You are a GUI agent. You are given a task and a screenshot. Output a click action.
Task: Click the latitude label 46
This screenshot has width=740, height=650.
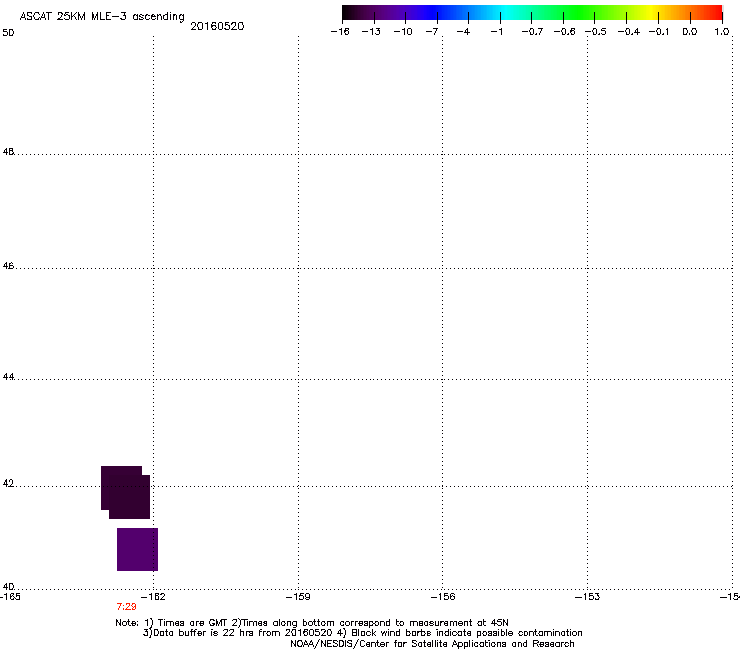pos(8,266)
